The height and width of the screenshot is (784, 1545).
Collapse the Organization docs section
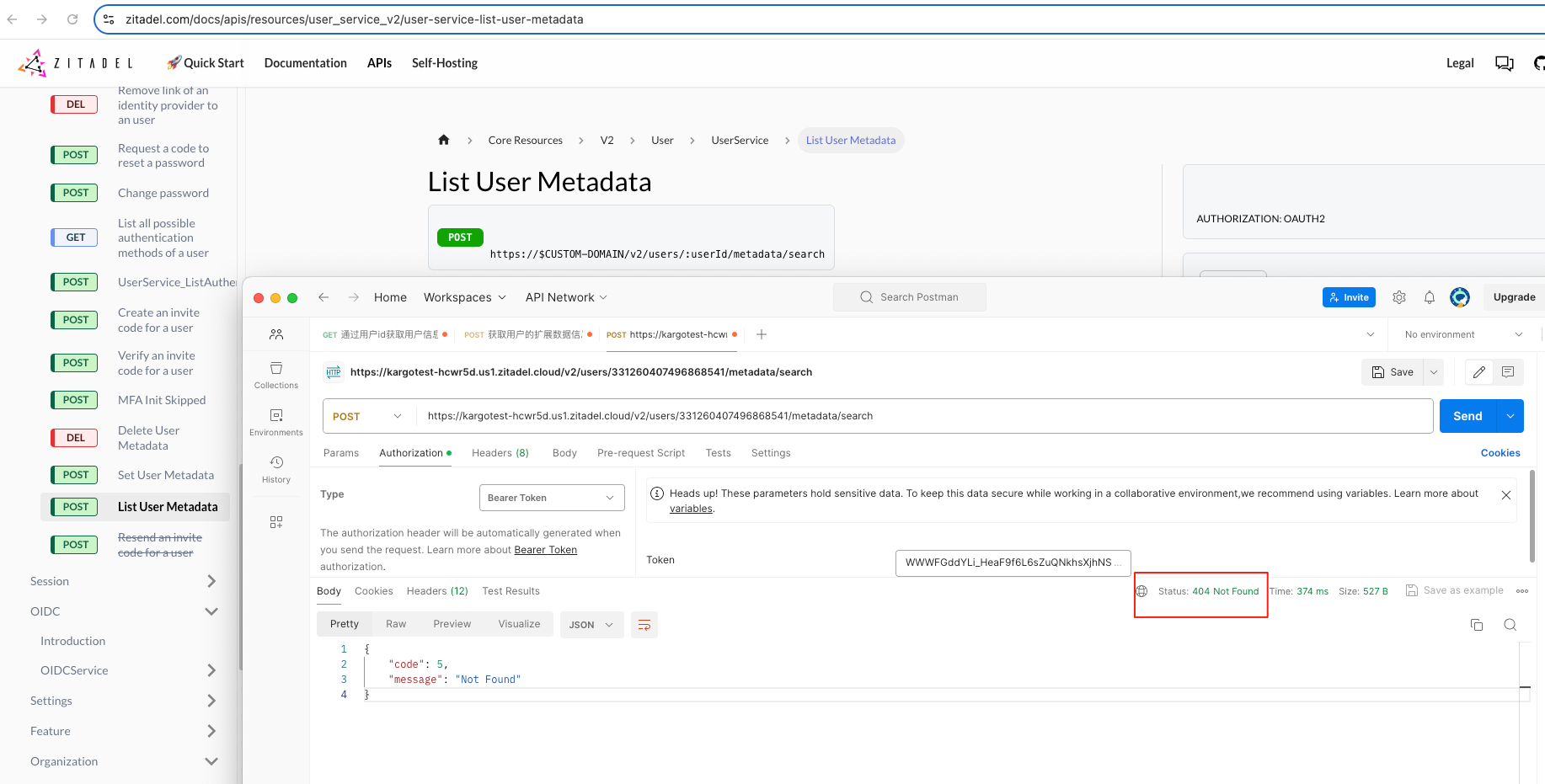pos(211,761)
